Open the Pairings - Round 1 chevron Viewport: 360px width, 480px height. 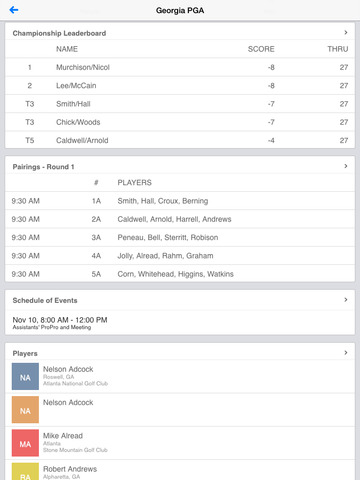346,166
